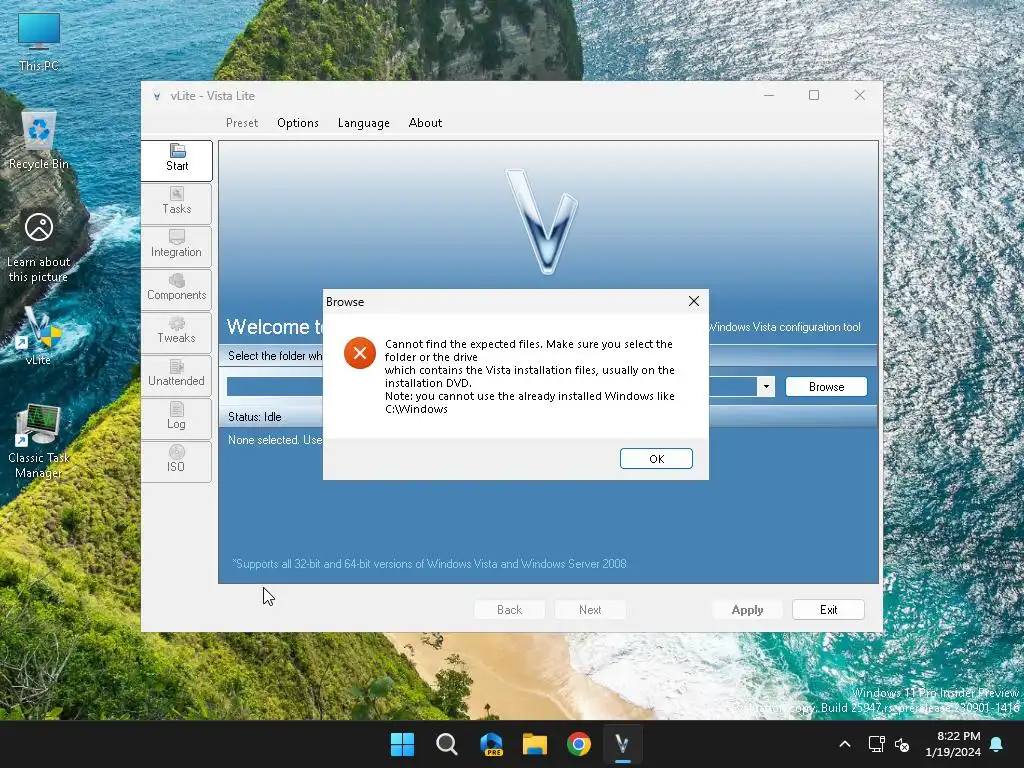
Task: Click the Browse button in vLite
Action: click(826, 387)
